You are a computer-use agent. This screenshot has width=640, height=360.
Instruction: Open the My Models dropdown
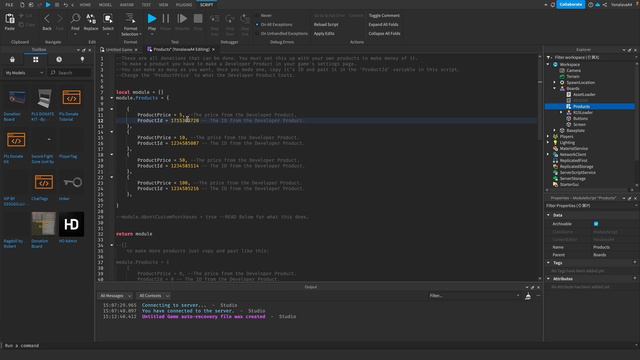point(24,73)
